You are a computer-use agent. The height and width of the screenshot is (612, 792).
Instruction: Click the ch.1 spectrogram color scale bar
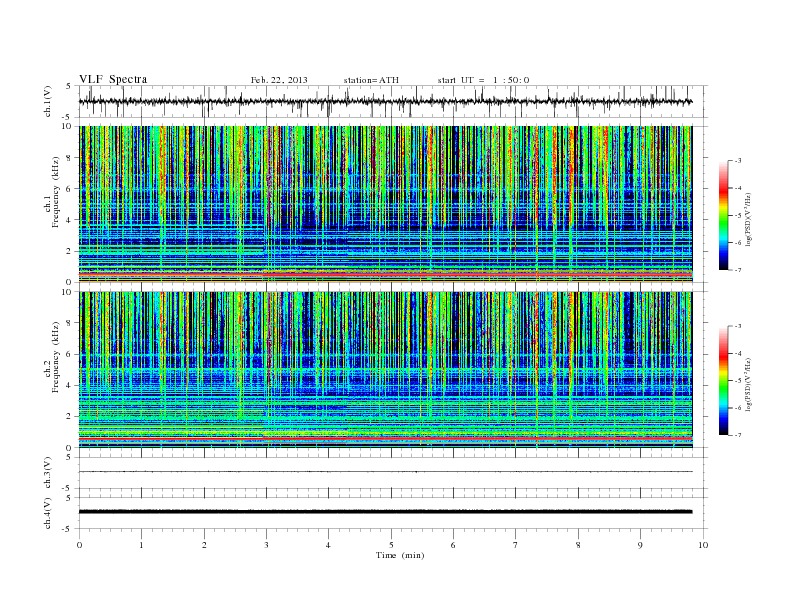point(723,216)
